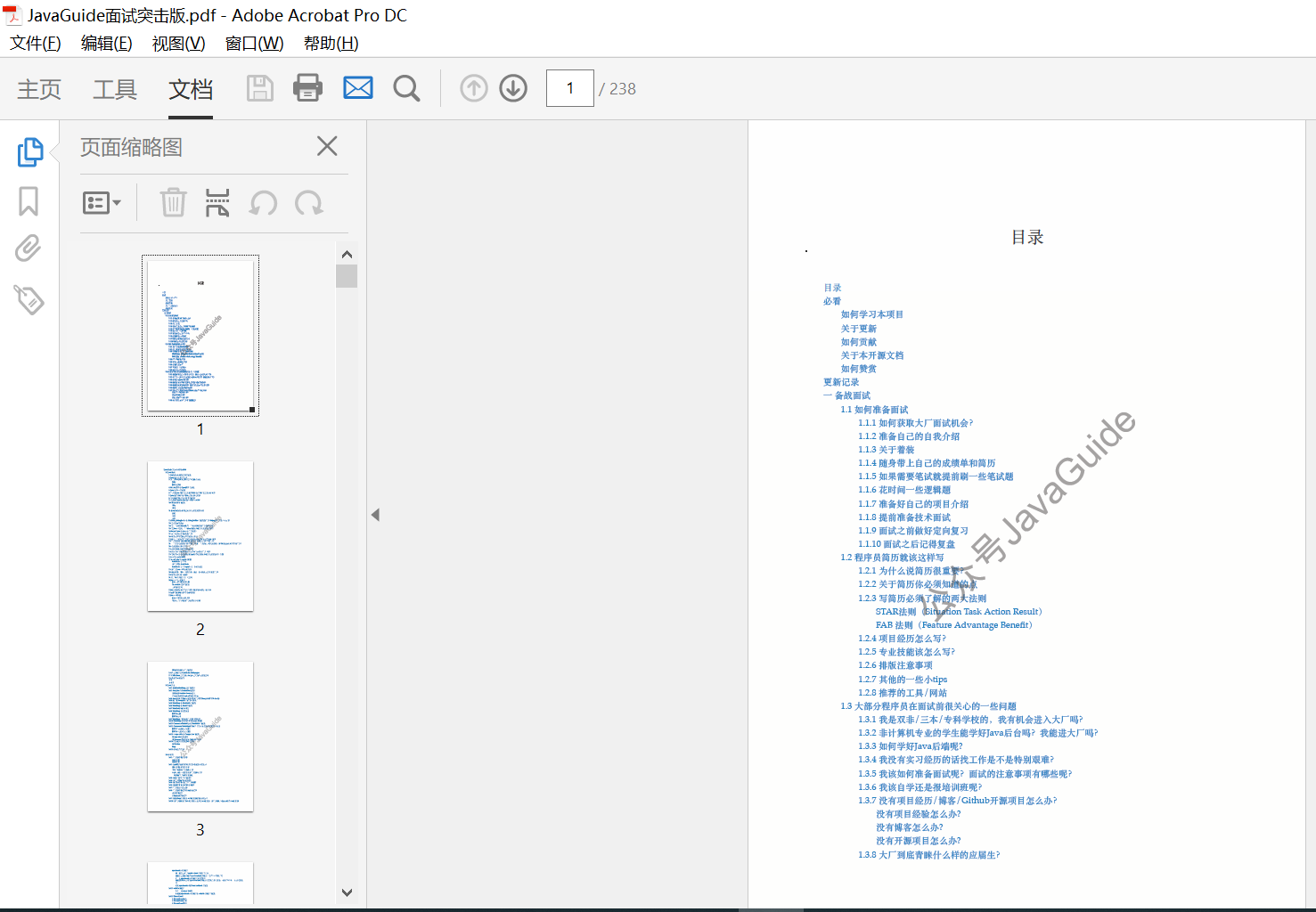Select the partially visible fourth page thumbnail

(200, 883)
